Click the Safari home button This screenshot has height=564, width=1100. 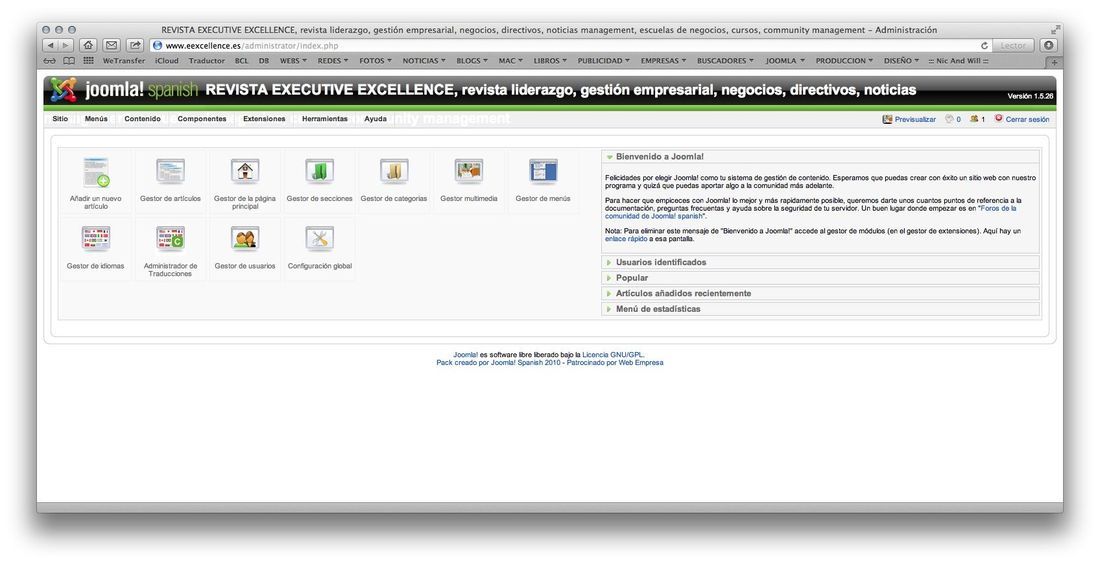pyautogui.click(x=88, y=45)
